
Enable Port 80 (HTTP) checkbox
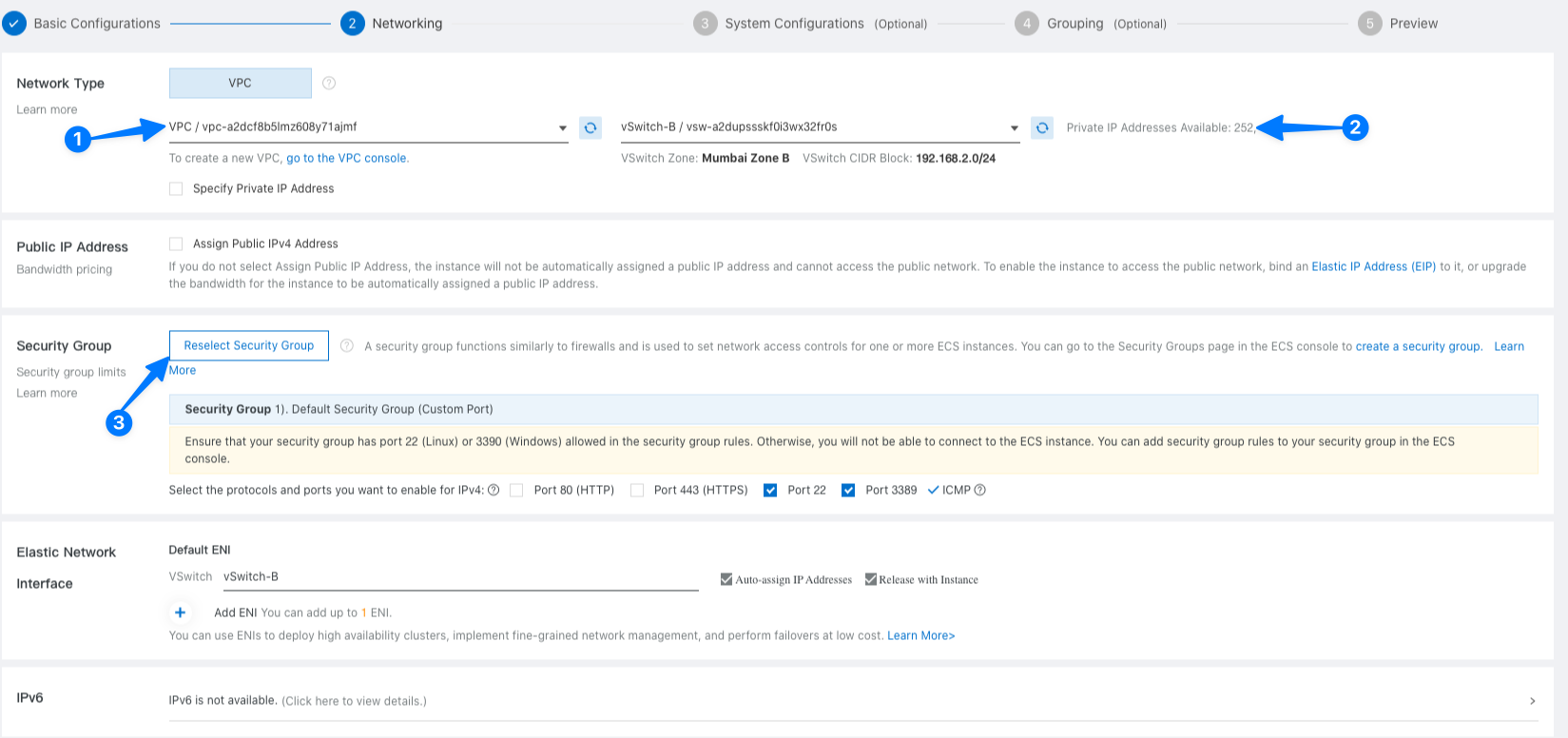(516, 491)
